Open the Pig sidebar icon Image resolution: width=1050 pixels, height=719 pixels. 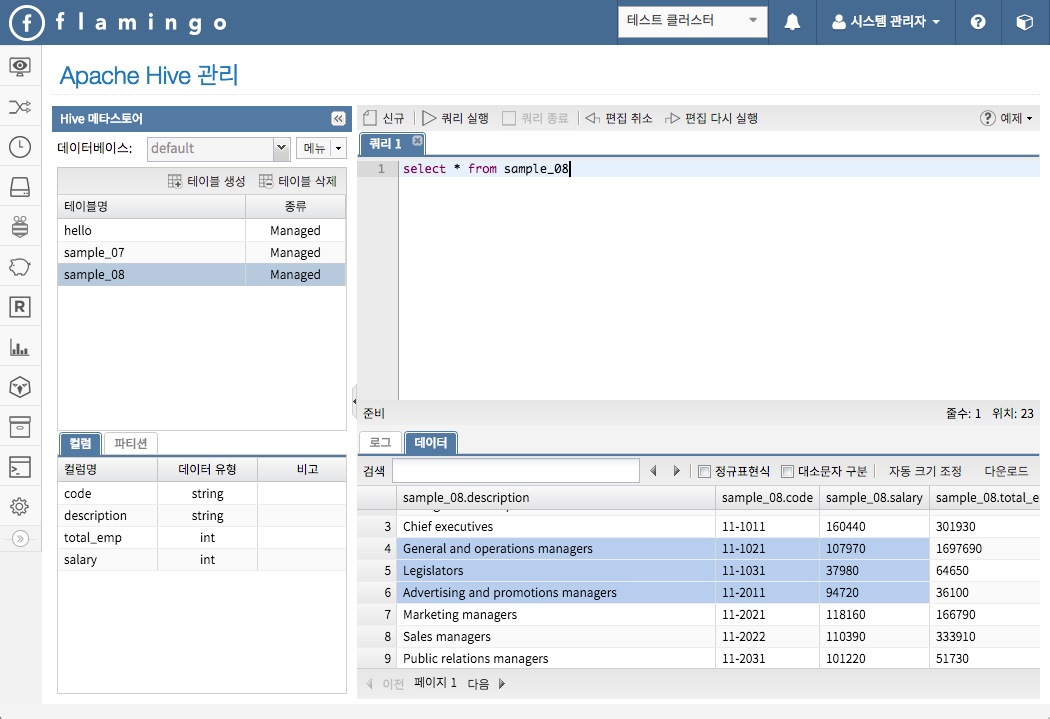coord(20,267)
